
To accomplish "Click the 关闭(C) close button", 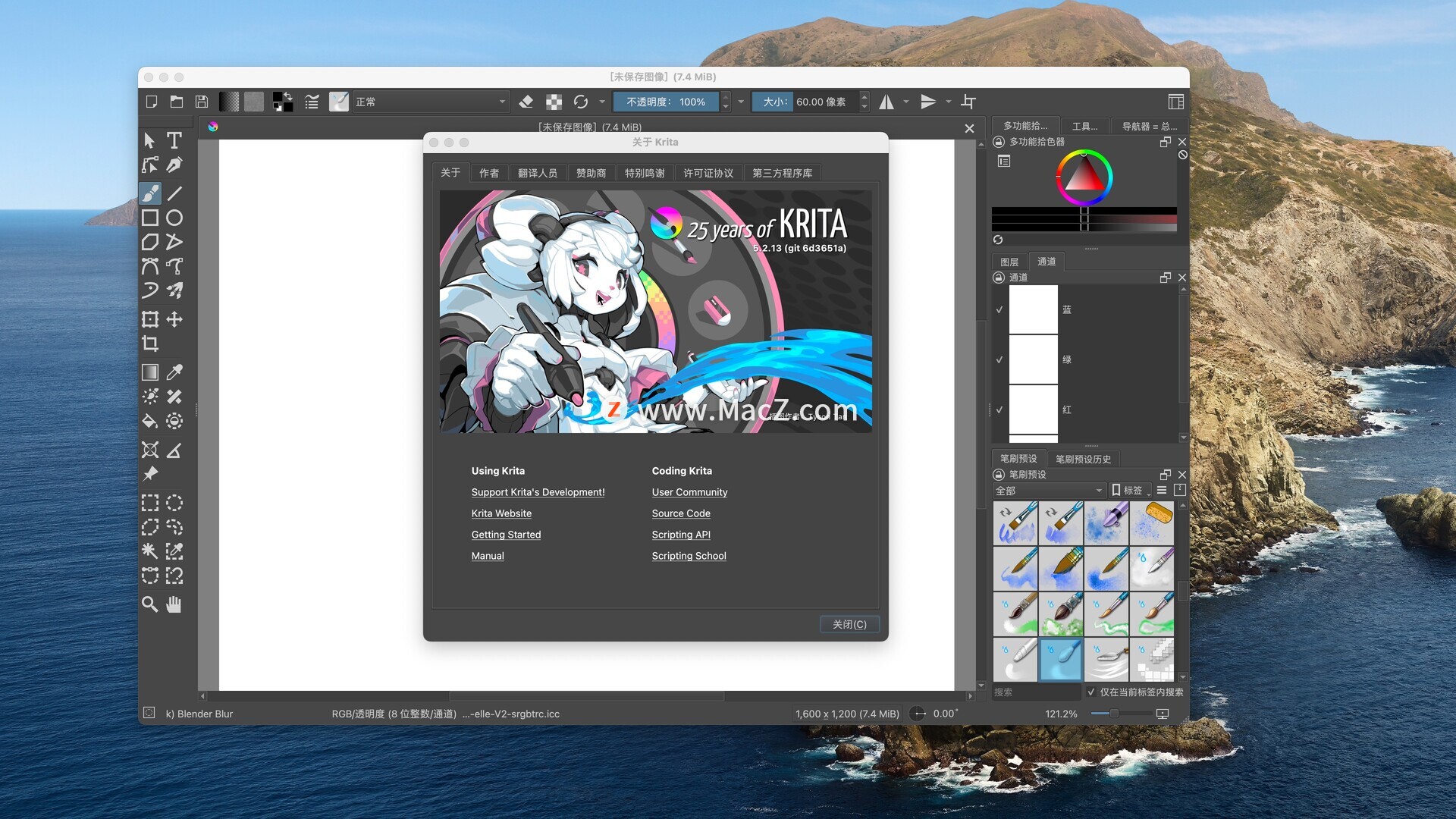I will tap(849, 624).
